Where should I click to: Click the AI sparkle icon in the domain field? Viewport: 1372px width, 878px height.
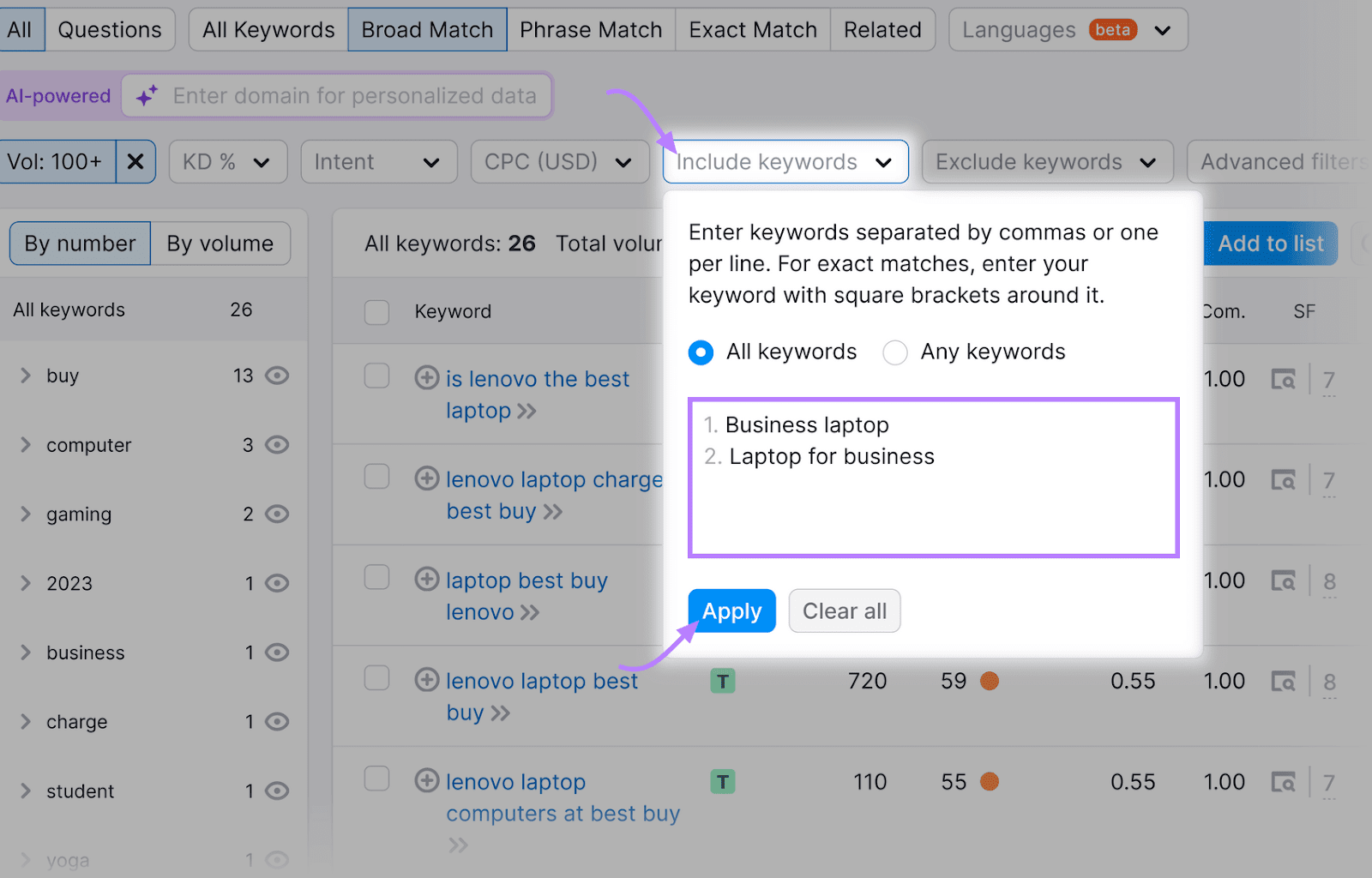click(x=146, y=95)
